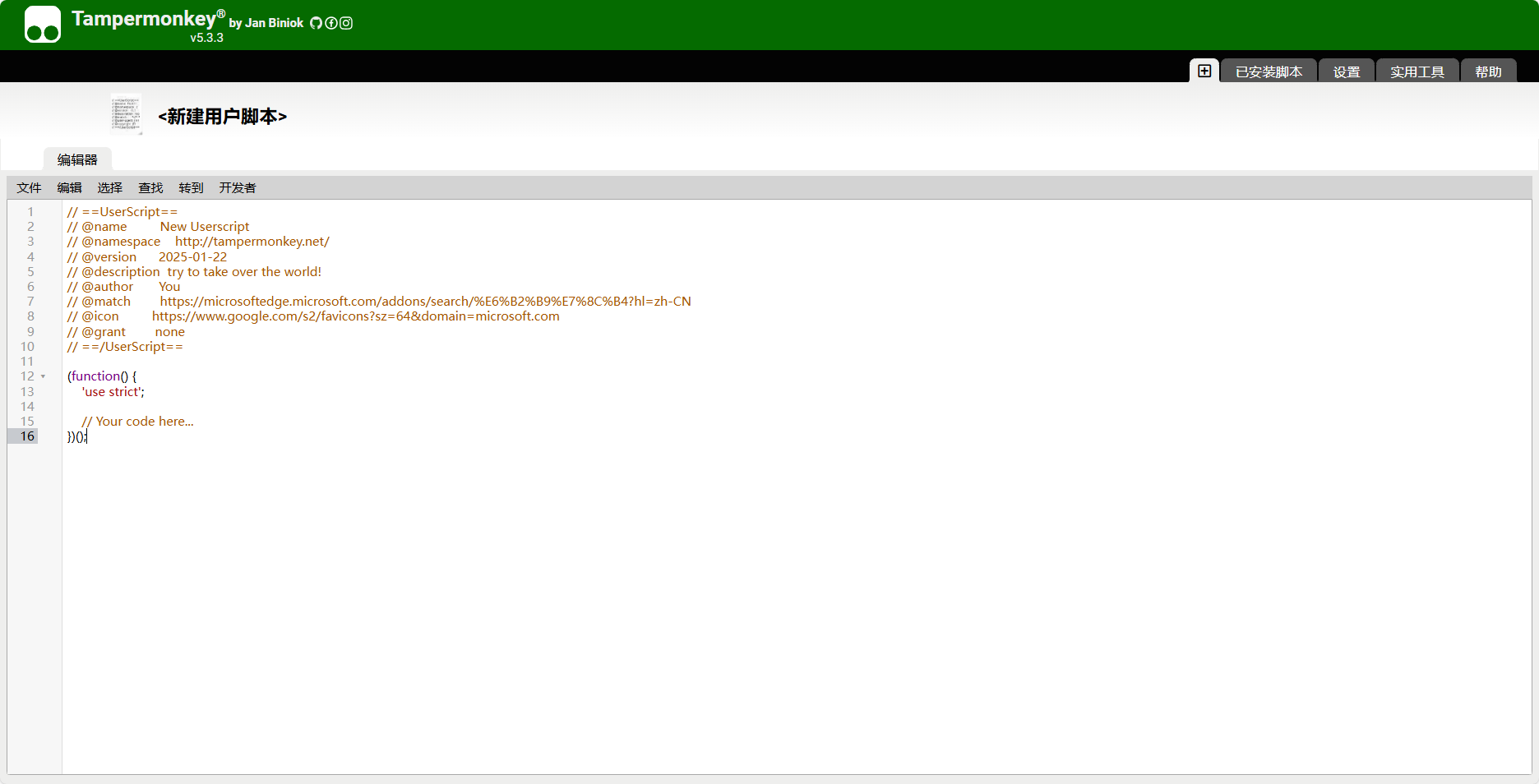Image resolution: width=1539 pixels, height=784 pixels.
Task: Click the 'by Jan Biniok' text
Action: tap(266, 23)
